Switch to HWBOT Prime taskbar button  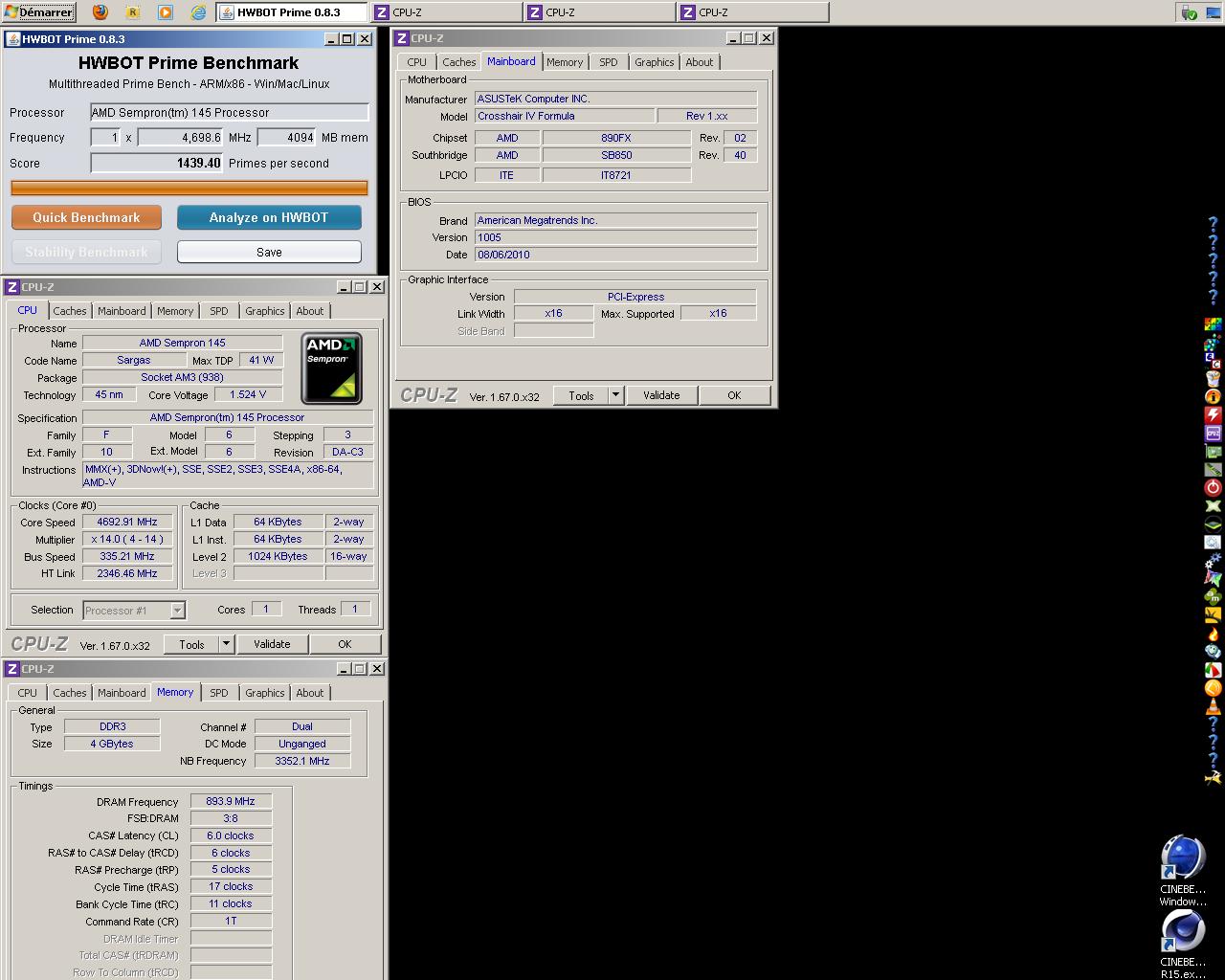click(x=291, y=12)
